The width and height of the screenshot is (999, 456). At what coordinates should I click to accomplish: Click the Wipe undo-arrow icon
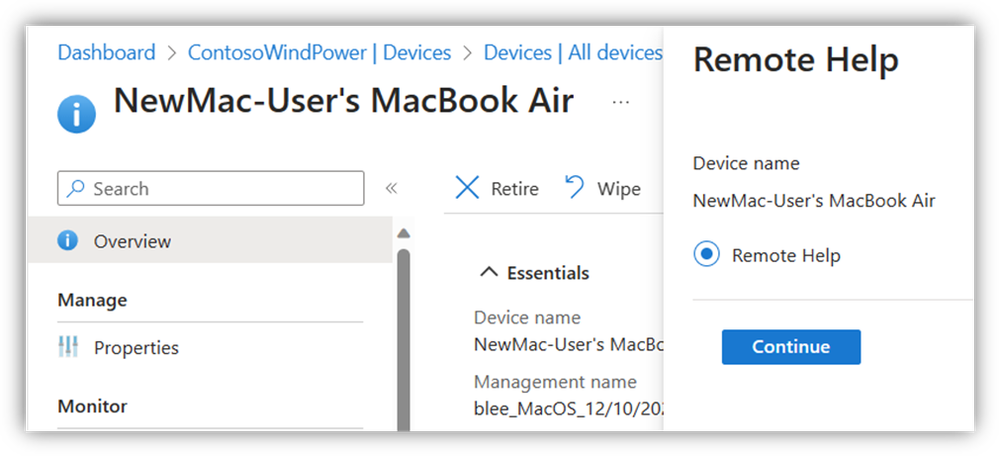(575, 188)
